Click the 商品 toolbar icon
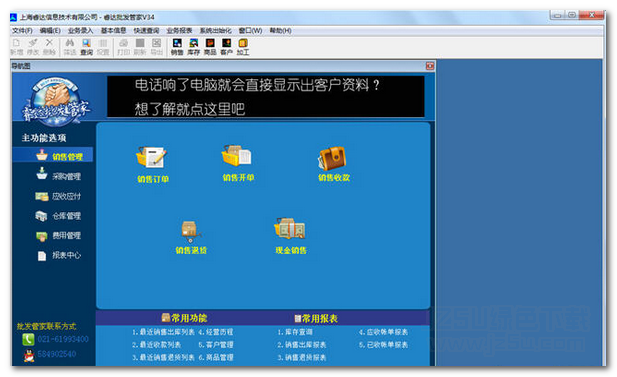The height and width of the screenshot is (377, 617). [210, 47]
